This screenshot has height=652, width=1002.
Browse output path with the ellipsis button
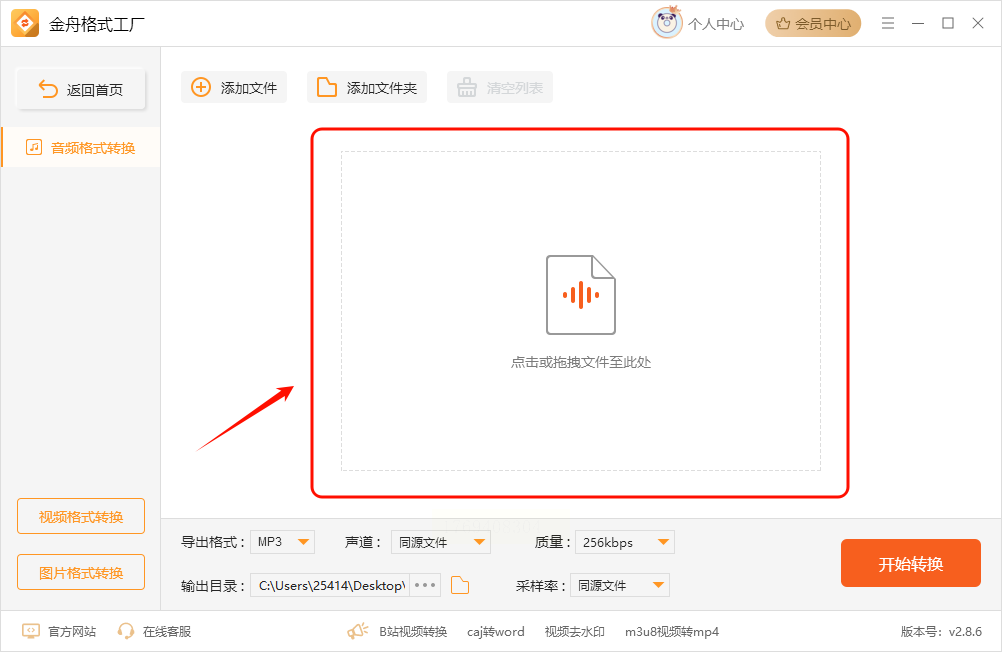(425, 585)
